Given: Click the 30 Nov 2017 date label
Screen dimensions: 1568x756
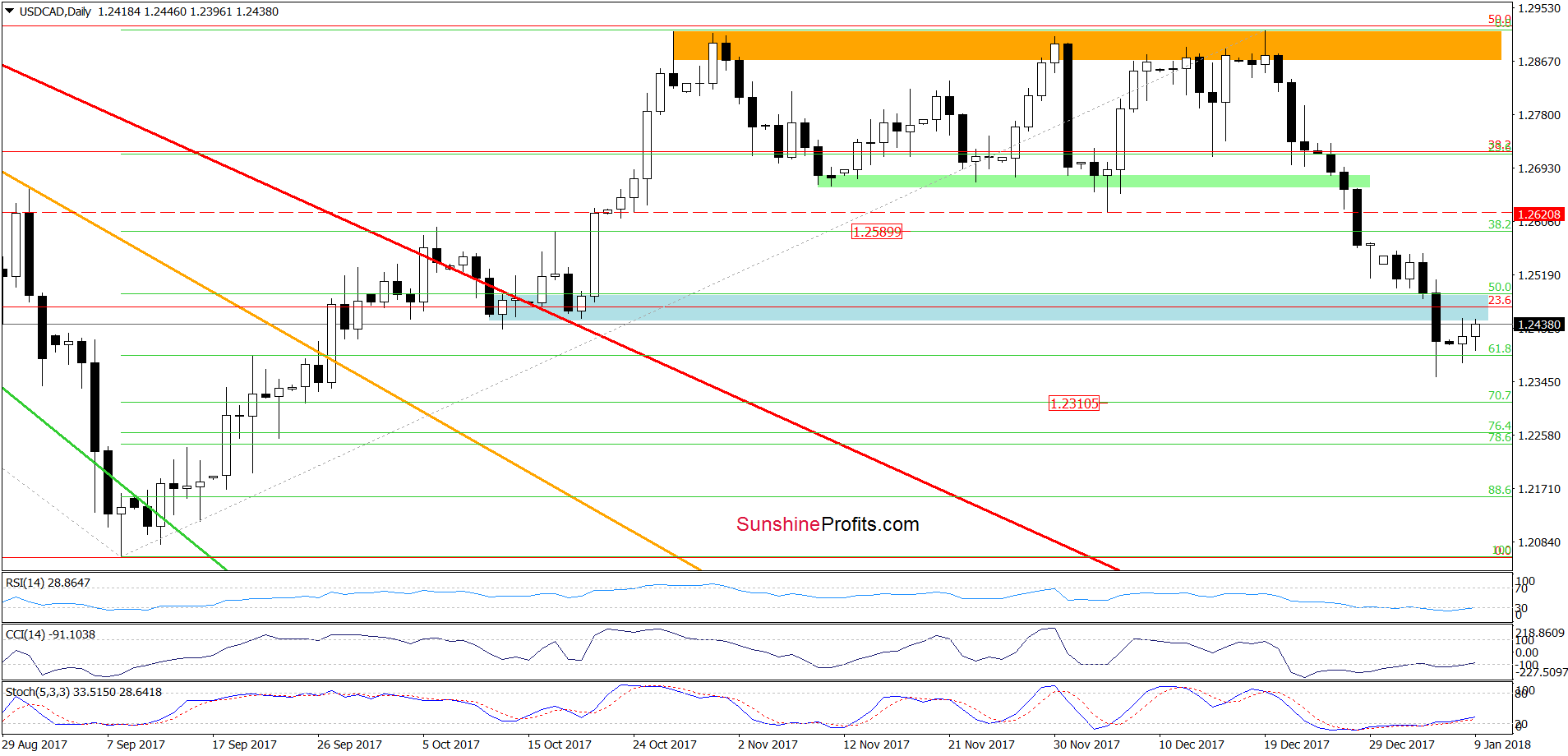Looking at the screenshot, I should click(1086, 744).
